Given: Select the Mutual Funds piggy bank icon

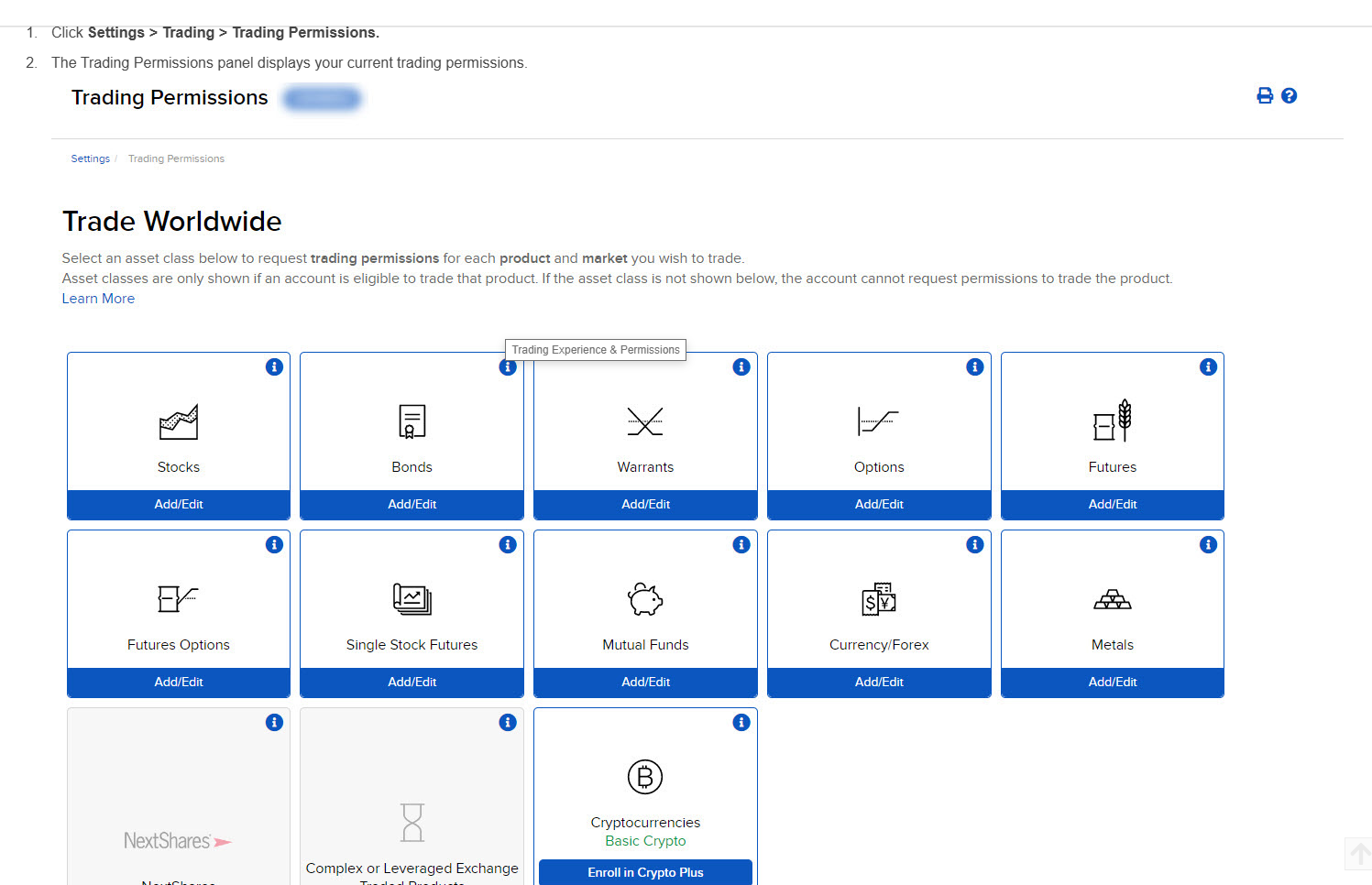Looking at the screenshot, I should 645,599.
